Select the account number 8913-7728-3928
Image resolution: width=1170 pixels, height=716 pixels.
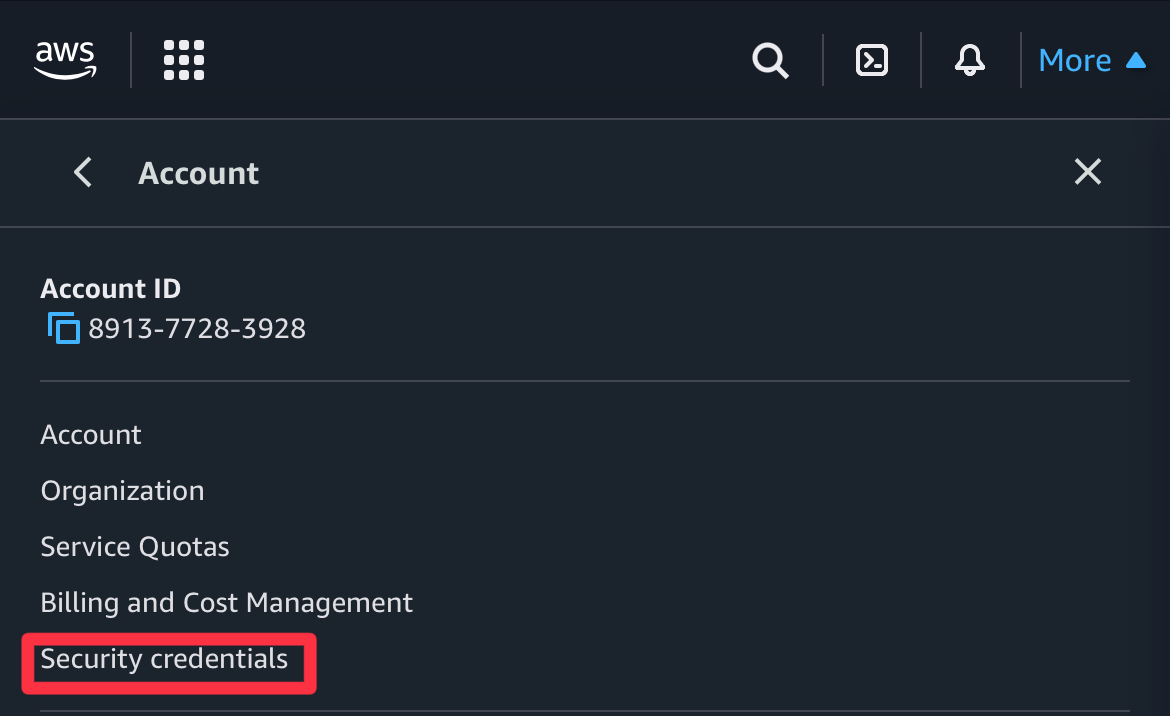197,328
